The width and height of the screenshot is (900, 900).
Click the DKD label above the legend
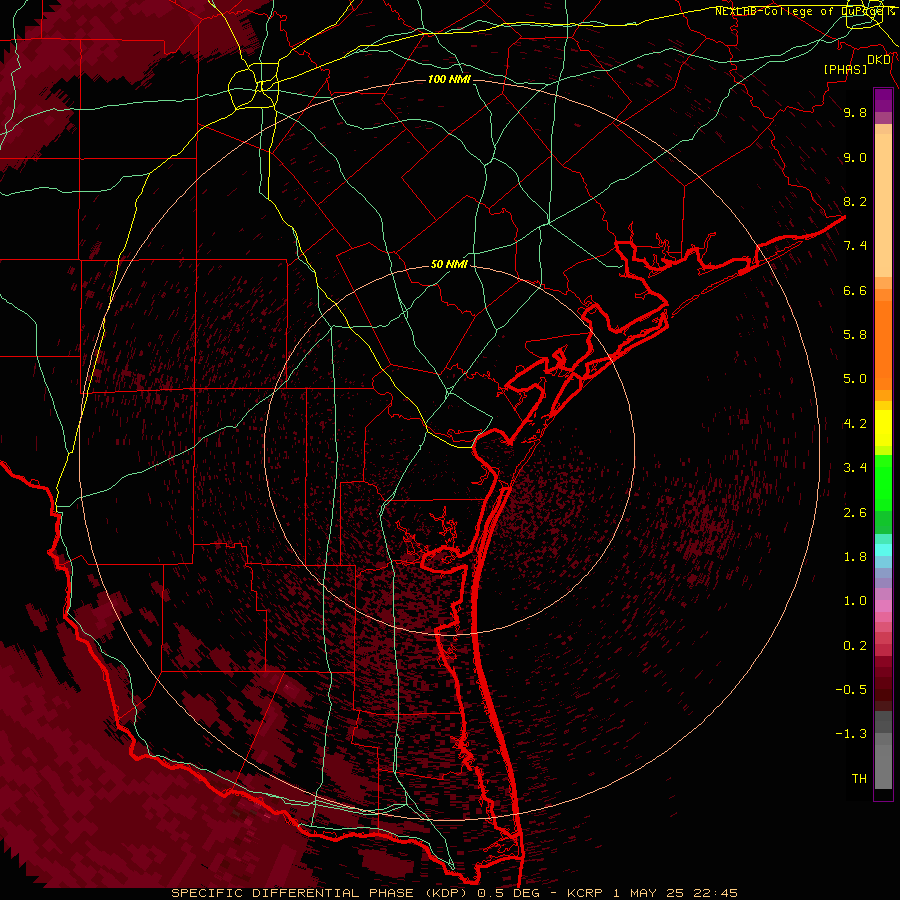coord(879,59)
